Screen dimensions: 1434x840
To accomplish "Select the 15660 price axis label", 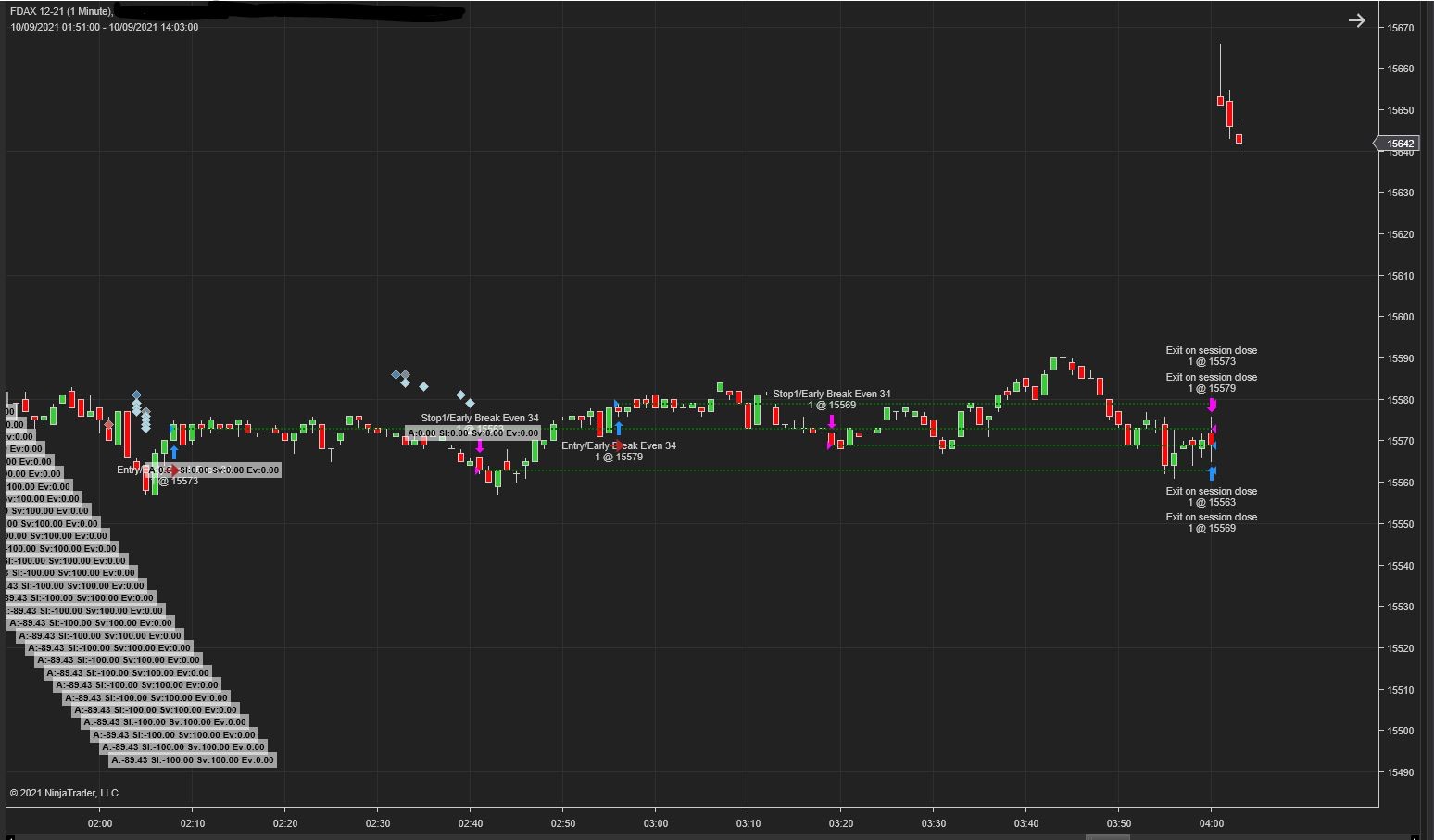I will point(1401,69).
